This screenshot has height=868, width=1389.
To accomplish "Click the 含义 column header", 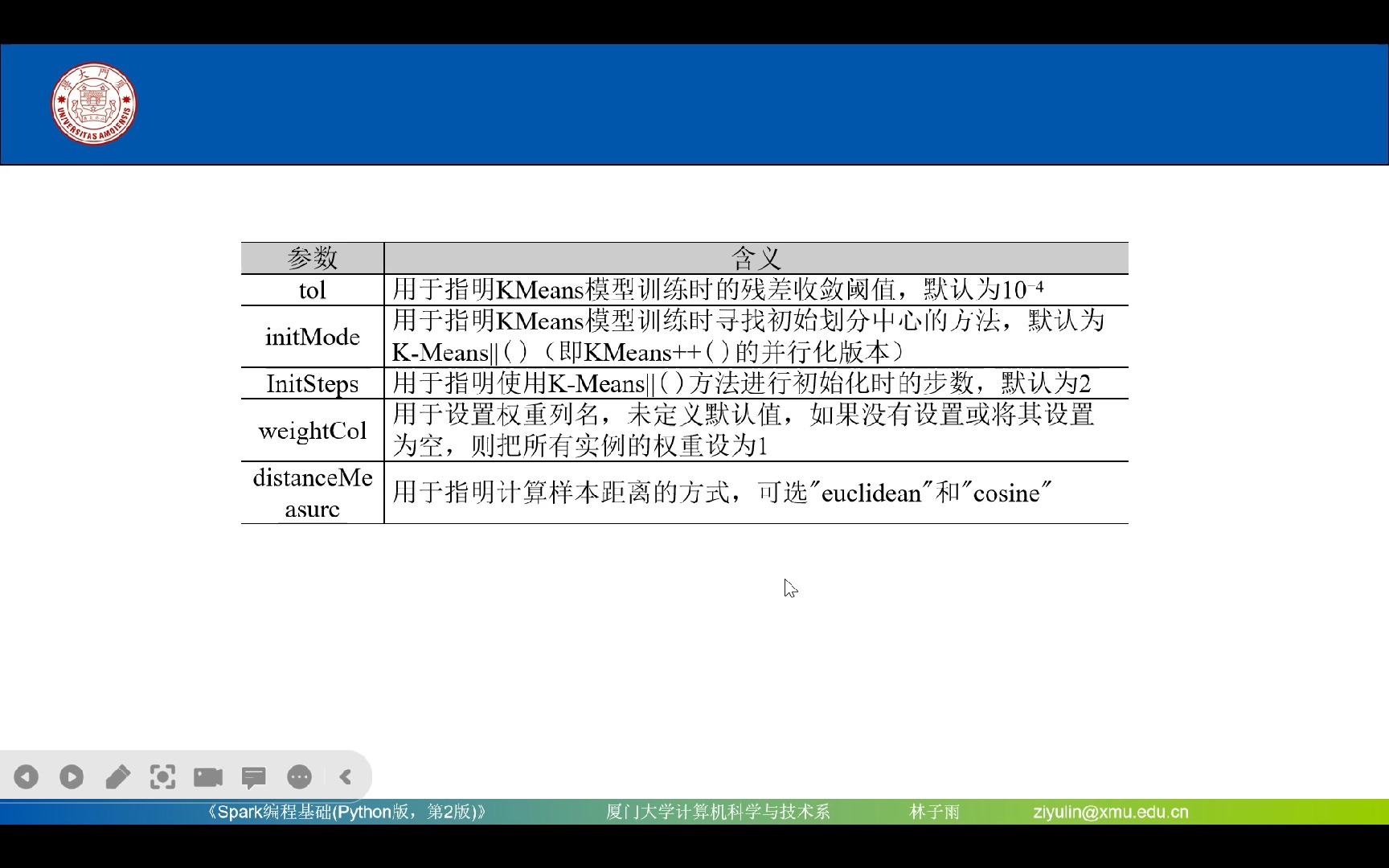I will pos(755,258).
